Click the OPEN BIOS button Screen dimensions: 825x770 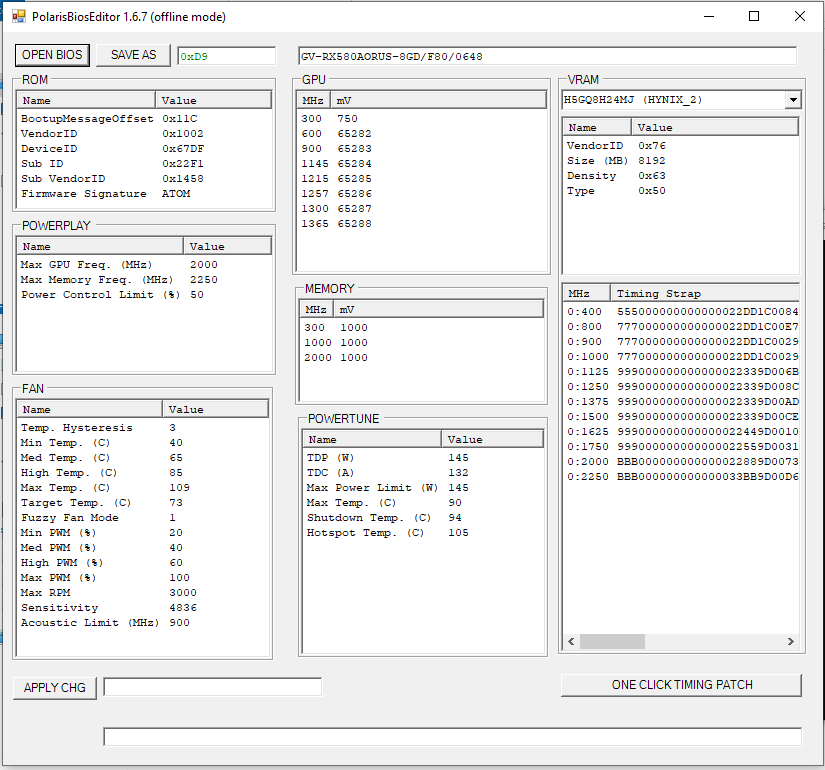point(52,55)
